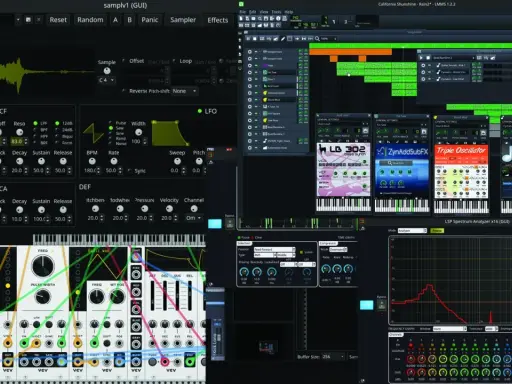Show the Piano Roll via LMMS toolbar icon
This screenshot has height=384, width=512.
[253, 25]
